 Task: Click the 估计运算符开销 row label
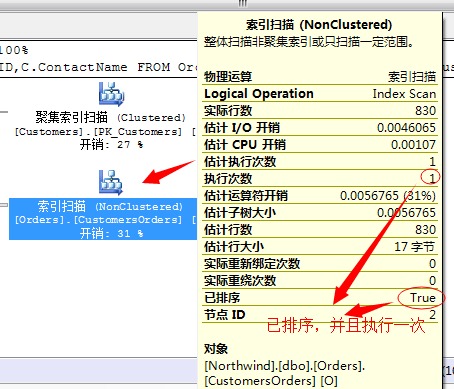(x=246, y=196)
